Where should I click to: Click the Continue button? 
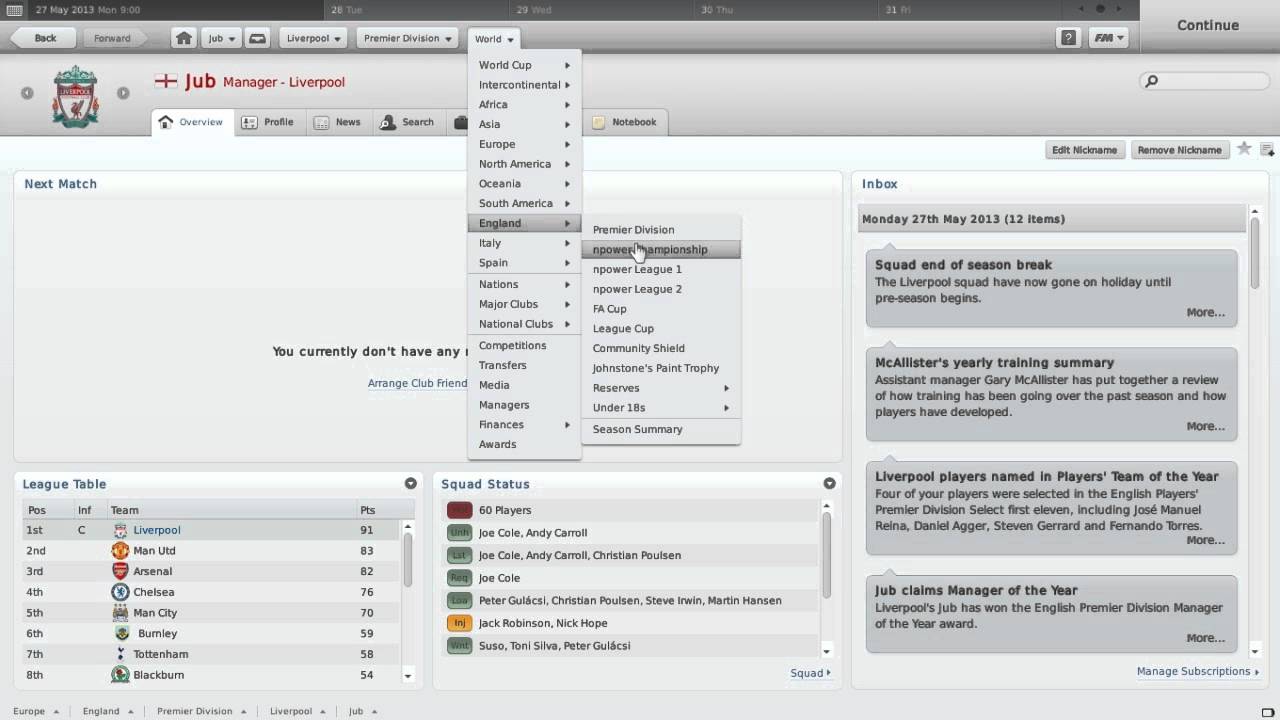pyautogui.click(x=1208, y=25)
